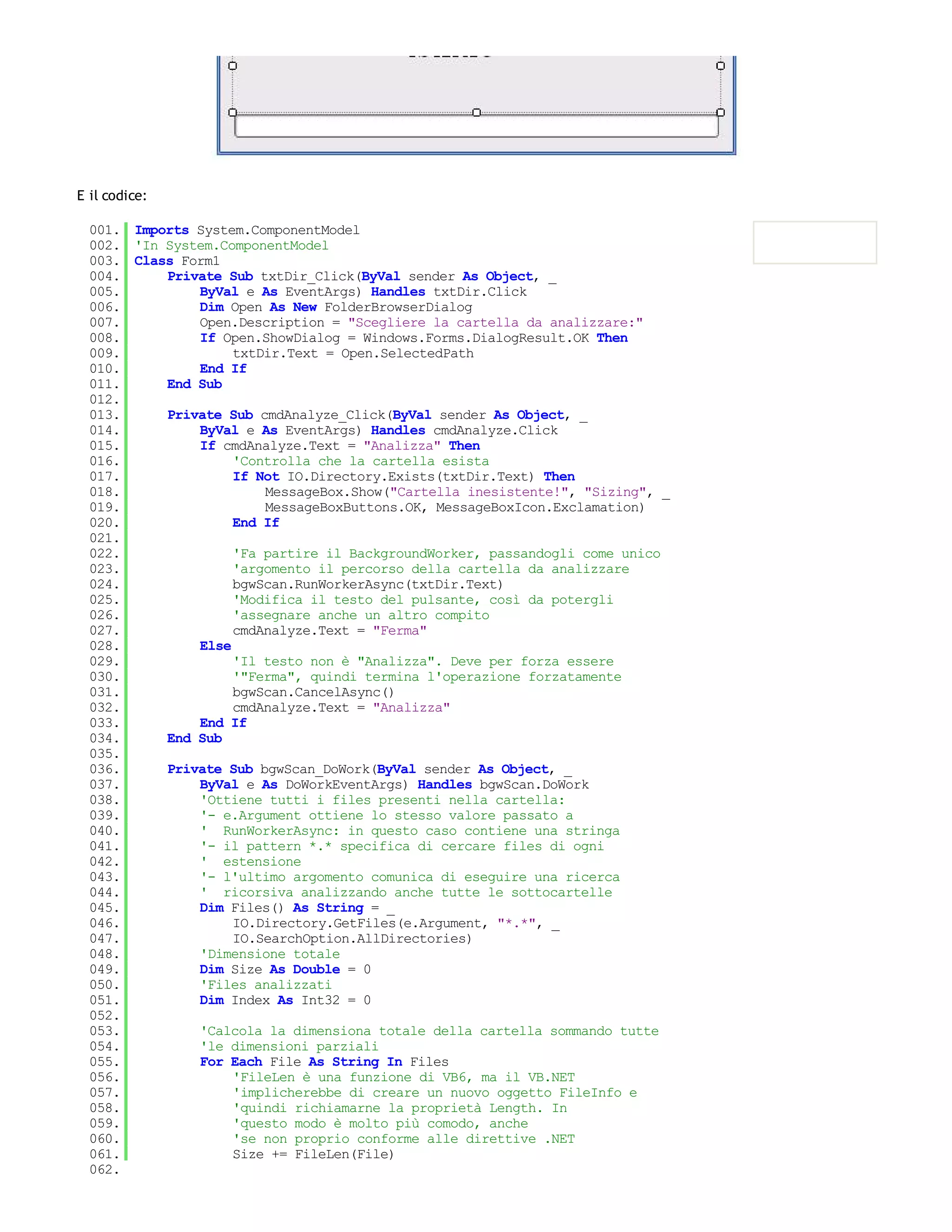
Task: Click the string "Scegliere la cartella da analizzare:"
Action: tap(495, 323)
